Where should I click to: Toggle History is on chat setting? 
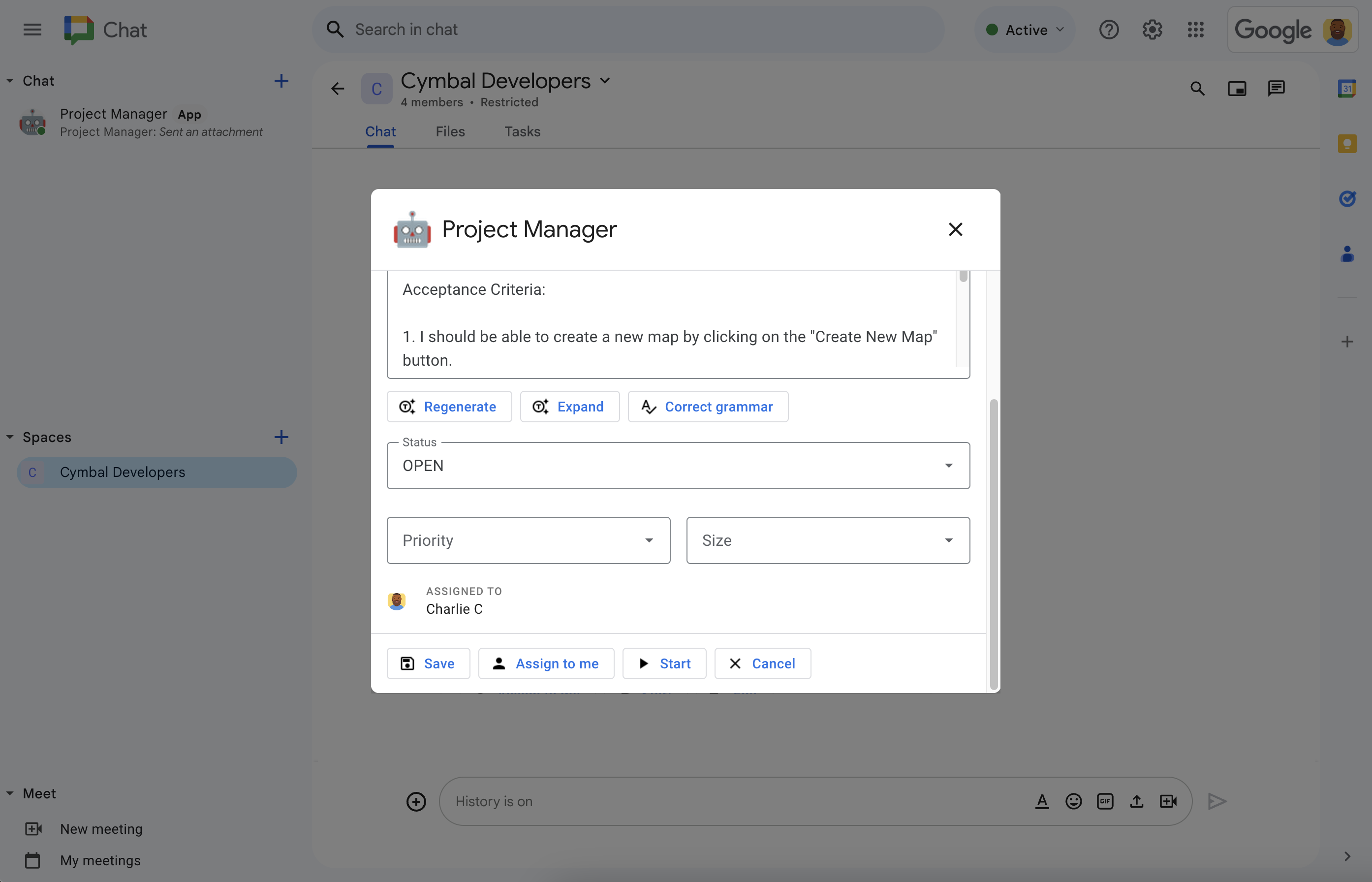(x=493, y=800)
